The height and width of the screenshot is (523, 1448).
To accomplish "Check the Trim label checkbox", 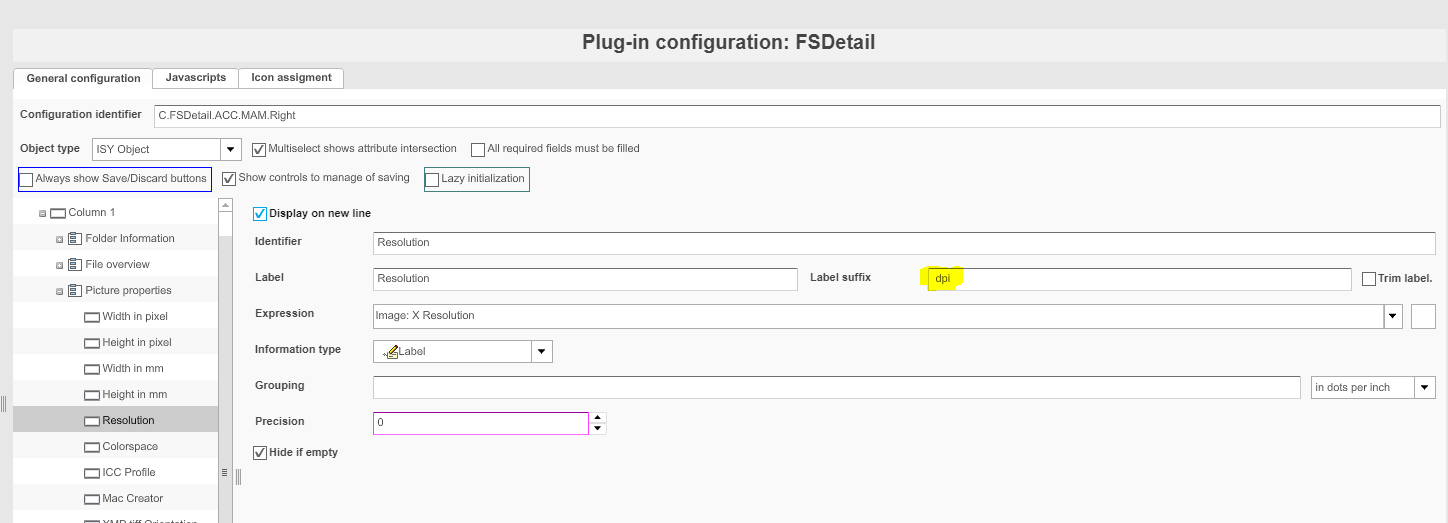I will pos(1369,279).
